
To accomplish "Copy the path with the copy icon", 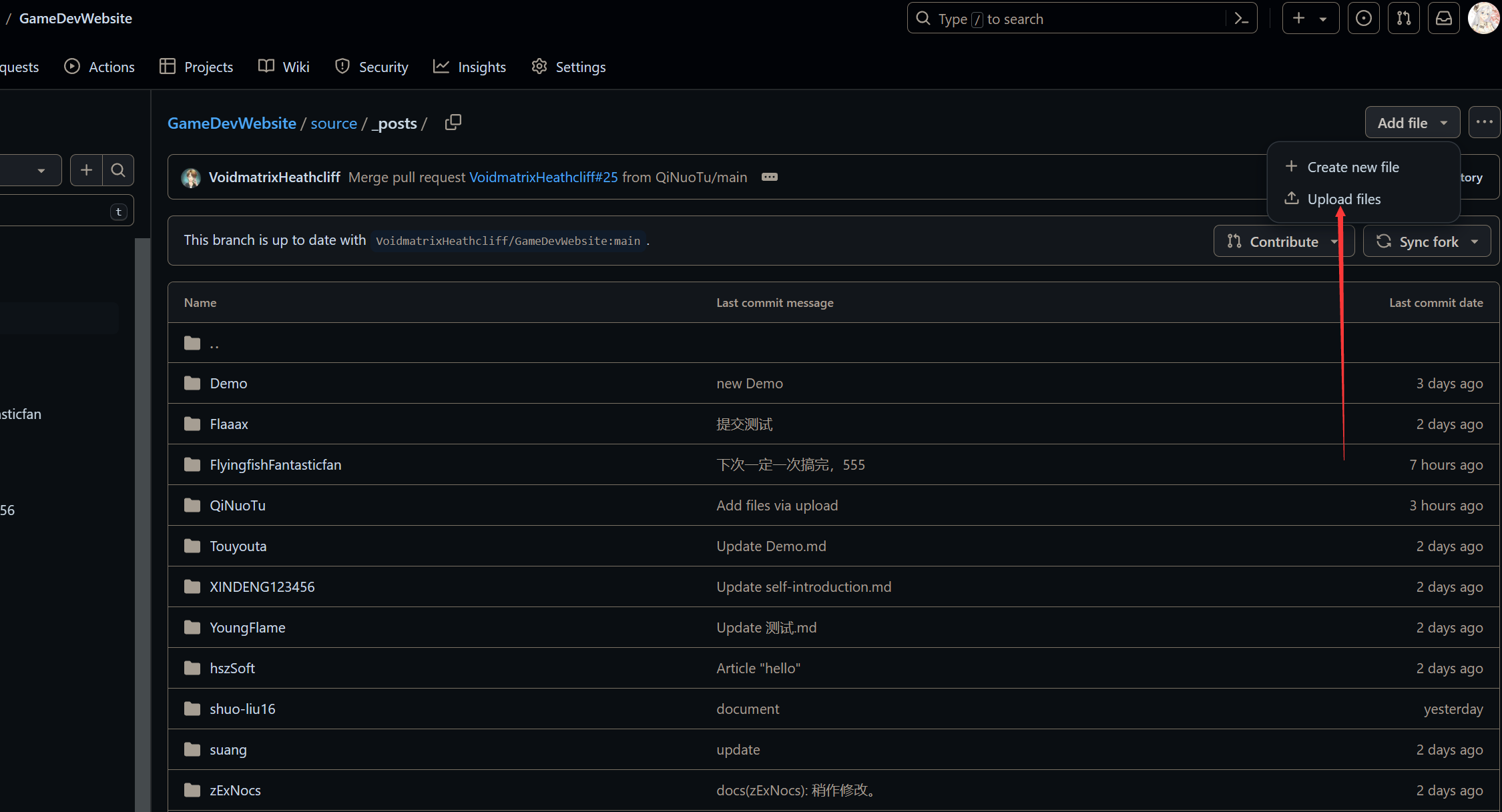I will click(453, 123).
